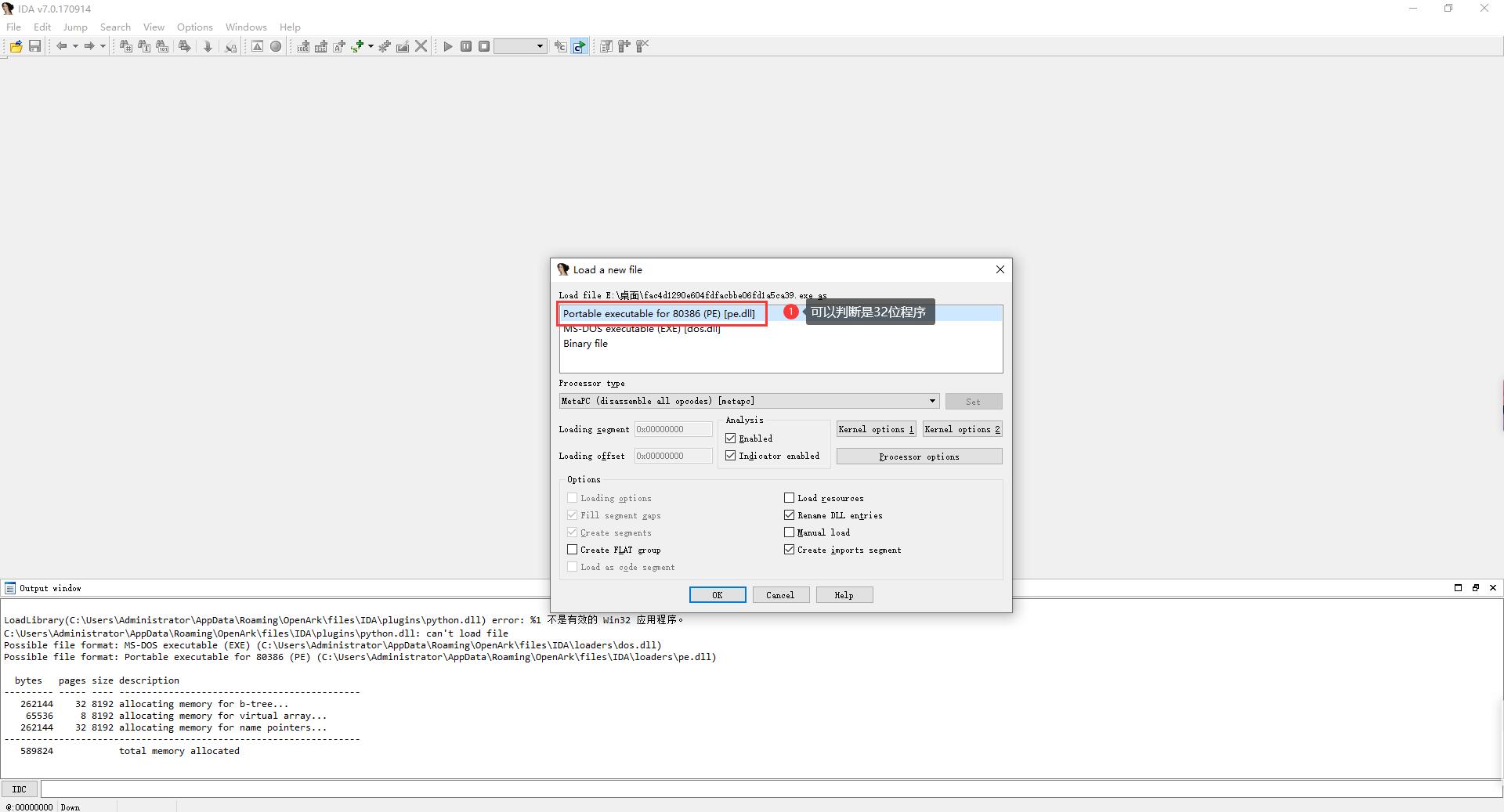1504x812 pixels.
Task: Click the Loading segment input field
Action: pyautogui.click(x=674, y=429)
